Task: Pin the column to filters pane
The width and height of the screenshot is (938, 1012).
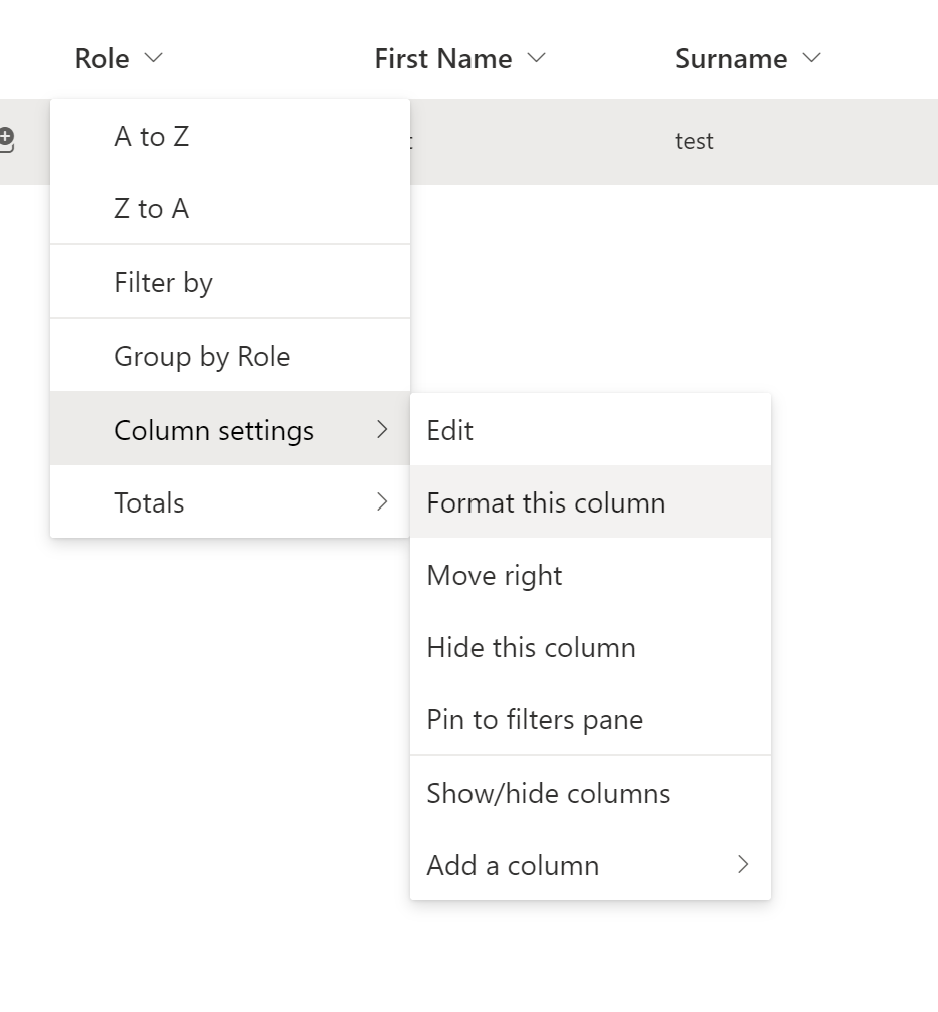Action: point(534,719)
